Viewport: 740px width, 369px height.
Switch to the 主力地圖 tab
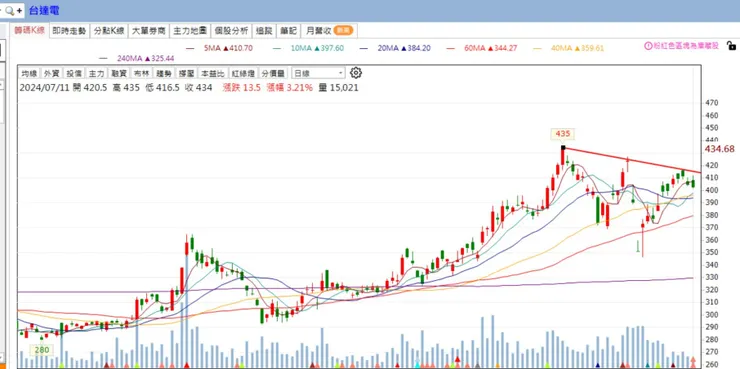(x=190, y=31)
